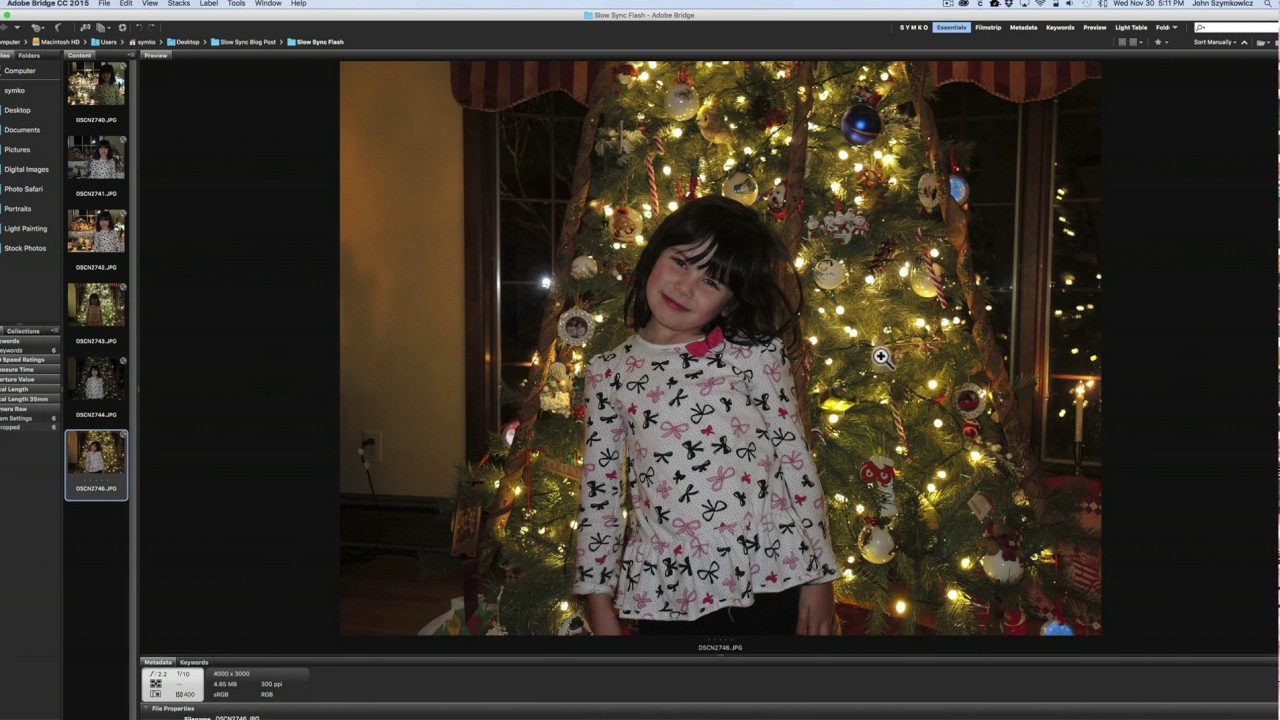The image size is (1280, 720).
Task: Rotate 90 degrees counterclockwise icon
Action: pyautogui.click(x=139, y=27)
